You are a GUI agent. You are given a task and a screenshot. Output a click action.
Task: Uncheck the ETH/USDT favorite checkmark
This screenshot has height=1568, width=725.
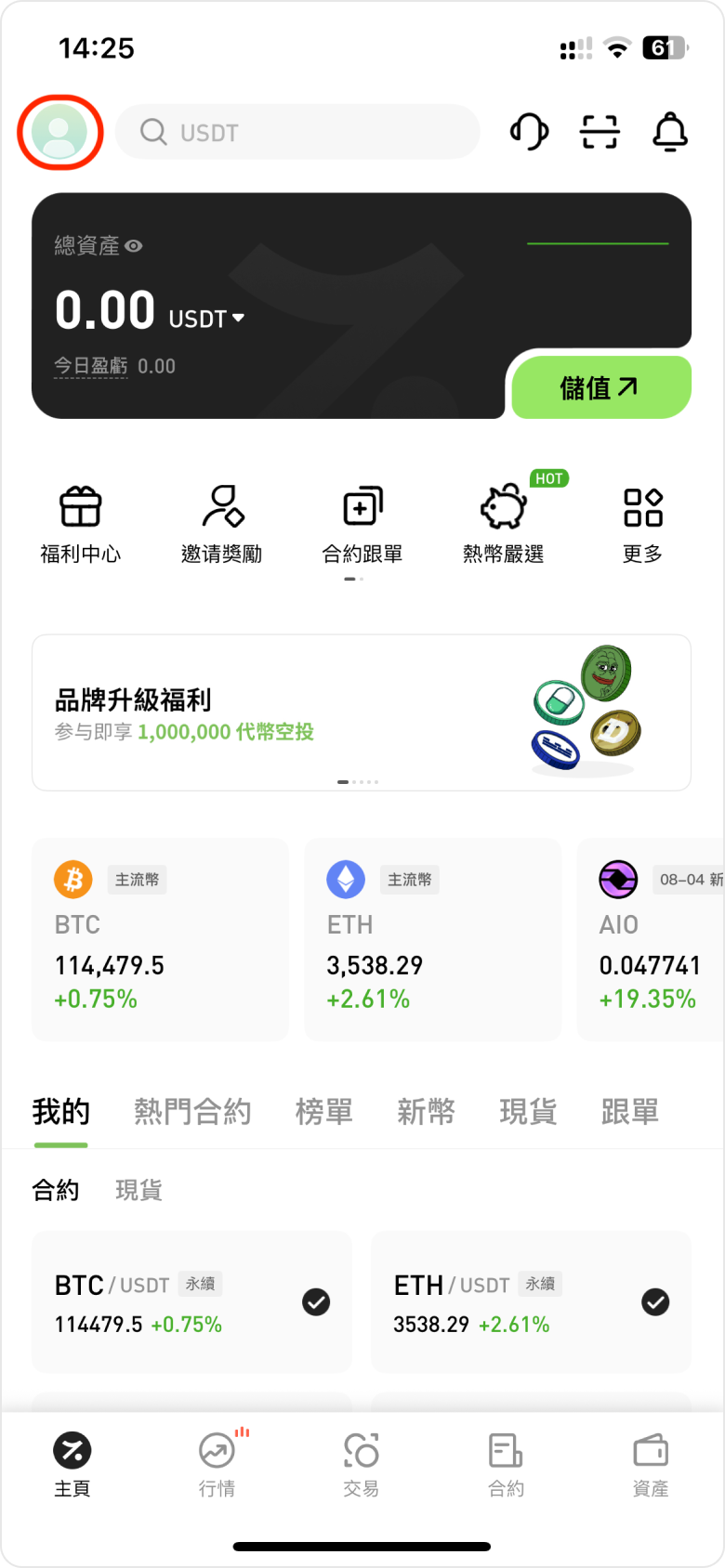(655, 1302)
